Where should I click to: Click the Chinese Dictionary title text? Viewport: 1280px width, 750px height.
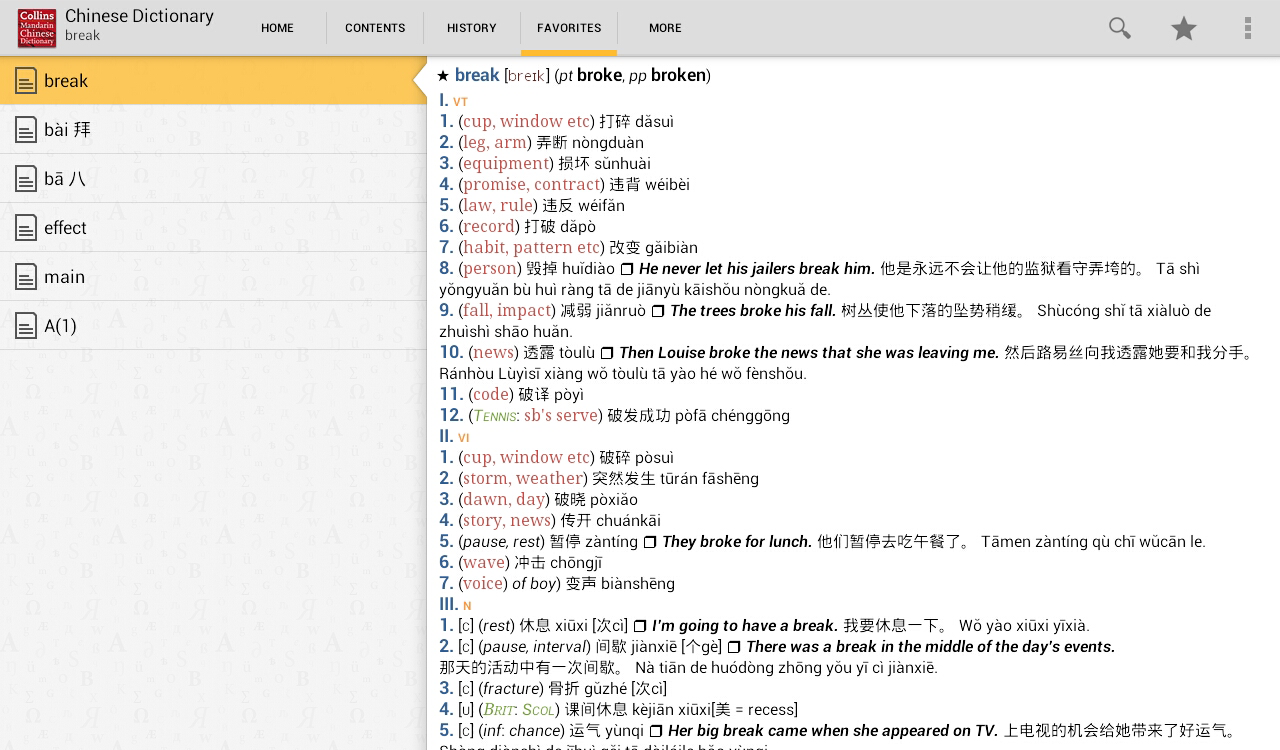pyautogui.click(x=139, y=16)
